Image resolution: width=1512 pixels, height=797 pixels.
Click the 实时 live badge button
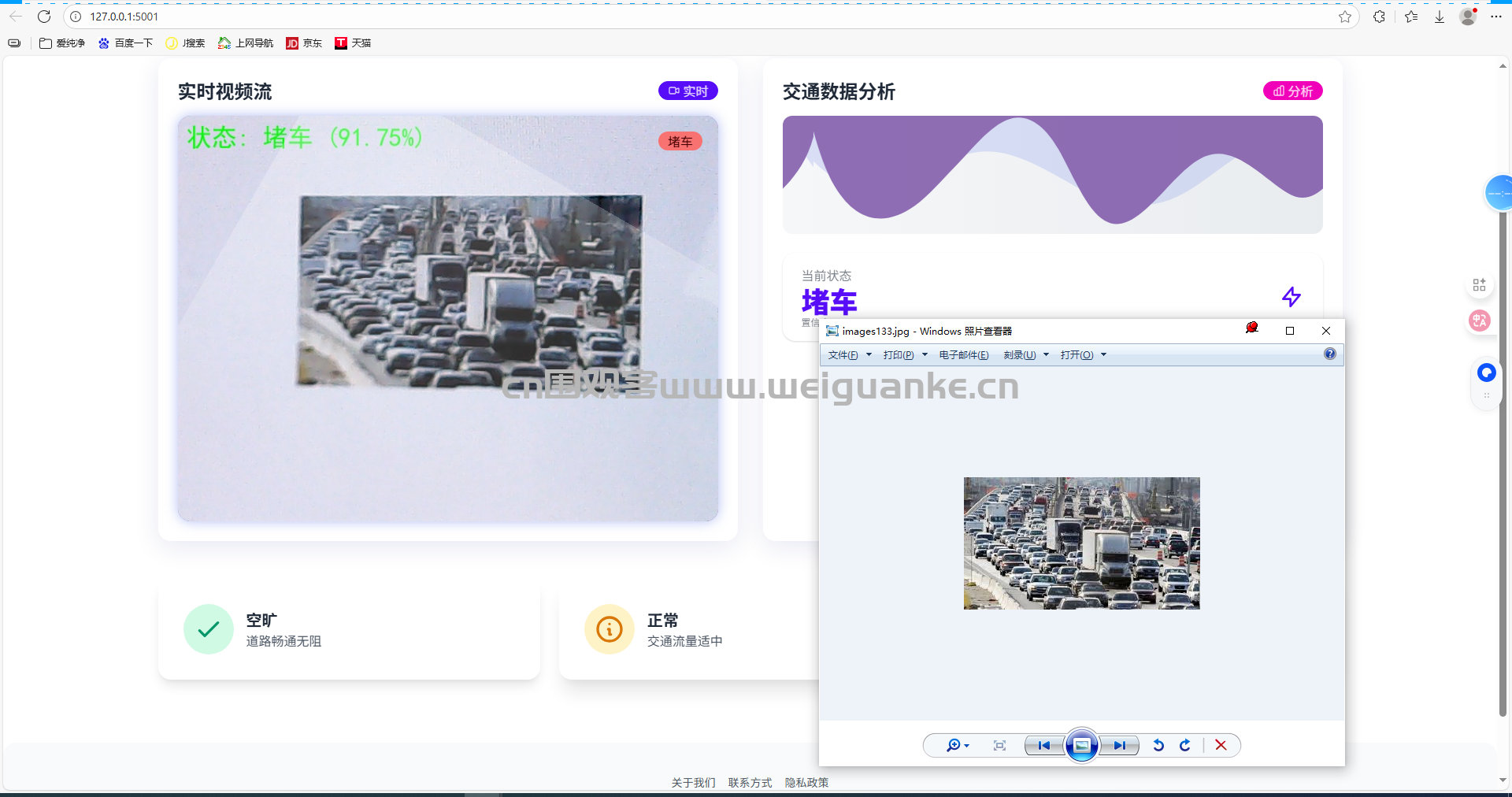687,91
